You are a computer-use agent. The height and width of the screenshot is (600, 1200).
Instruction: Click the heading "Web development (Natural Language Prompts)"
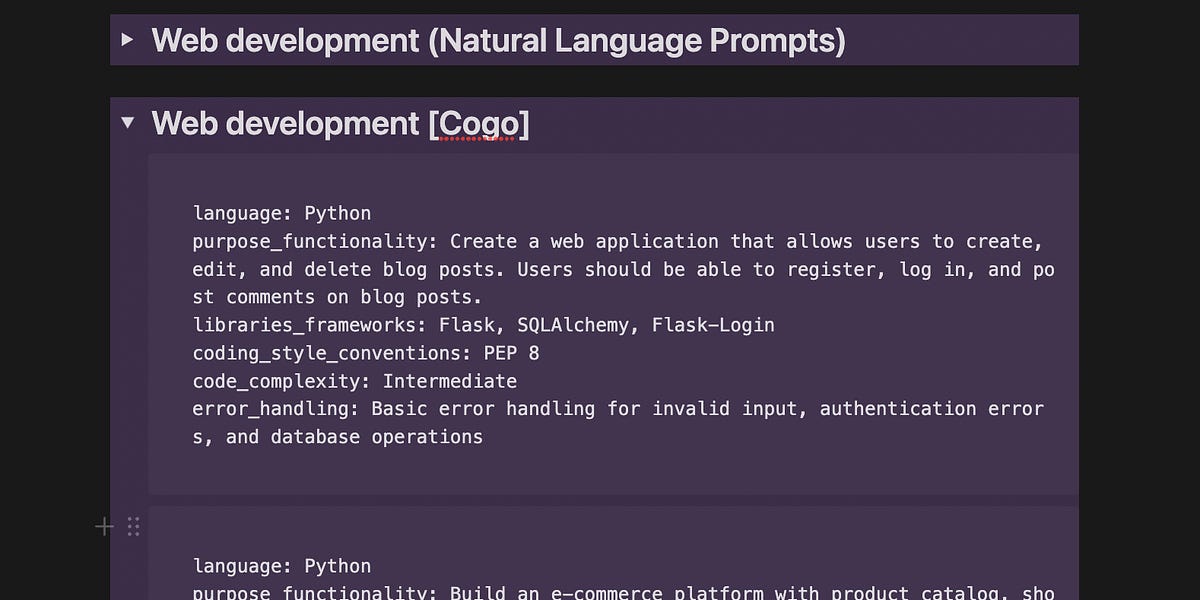(498, 40)
